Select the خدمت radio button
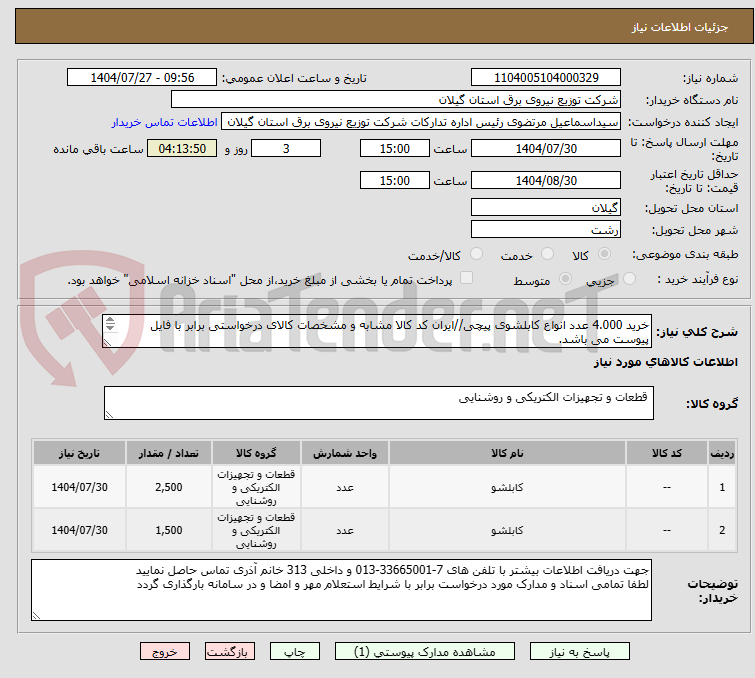Image resolution: width=755 pixels, height=678 pixels. (547, 254)
